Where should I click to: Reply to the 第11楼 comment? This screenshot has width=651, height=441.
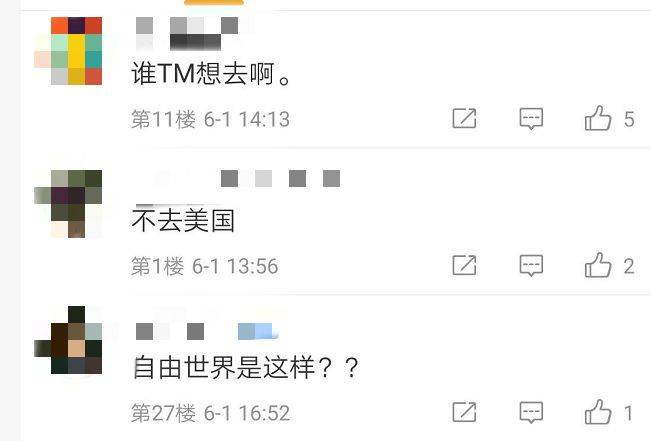531,119
